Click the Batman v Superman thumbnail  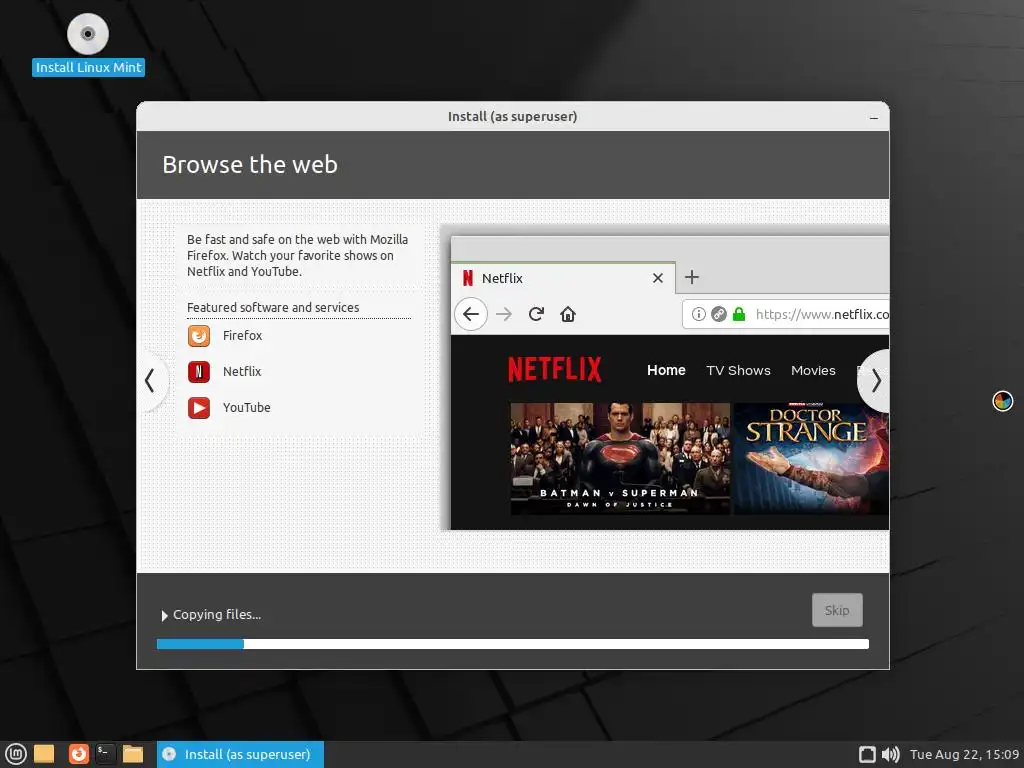620,458
